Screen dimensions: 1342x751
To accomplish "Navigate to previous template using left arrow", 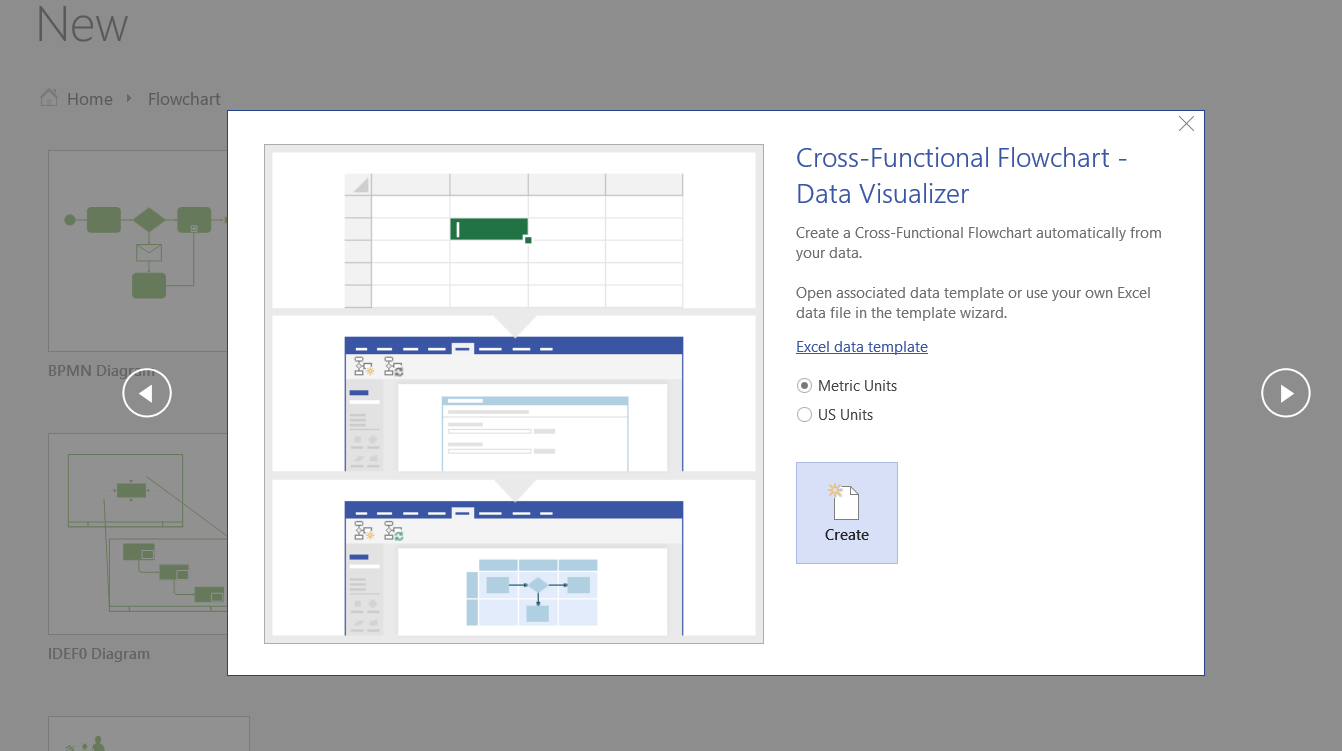I will [x=147, y=393].
